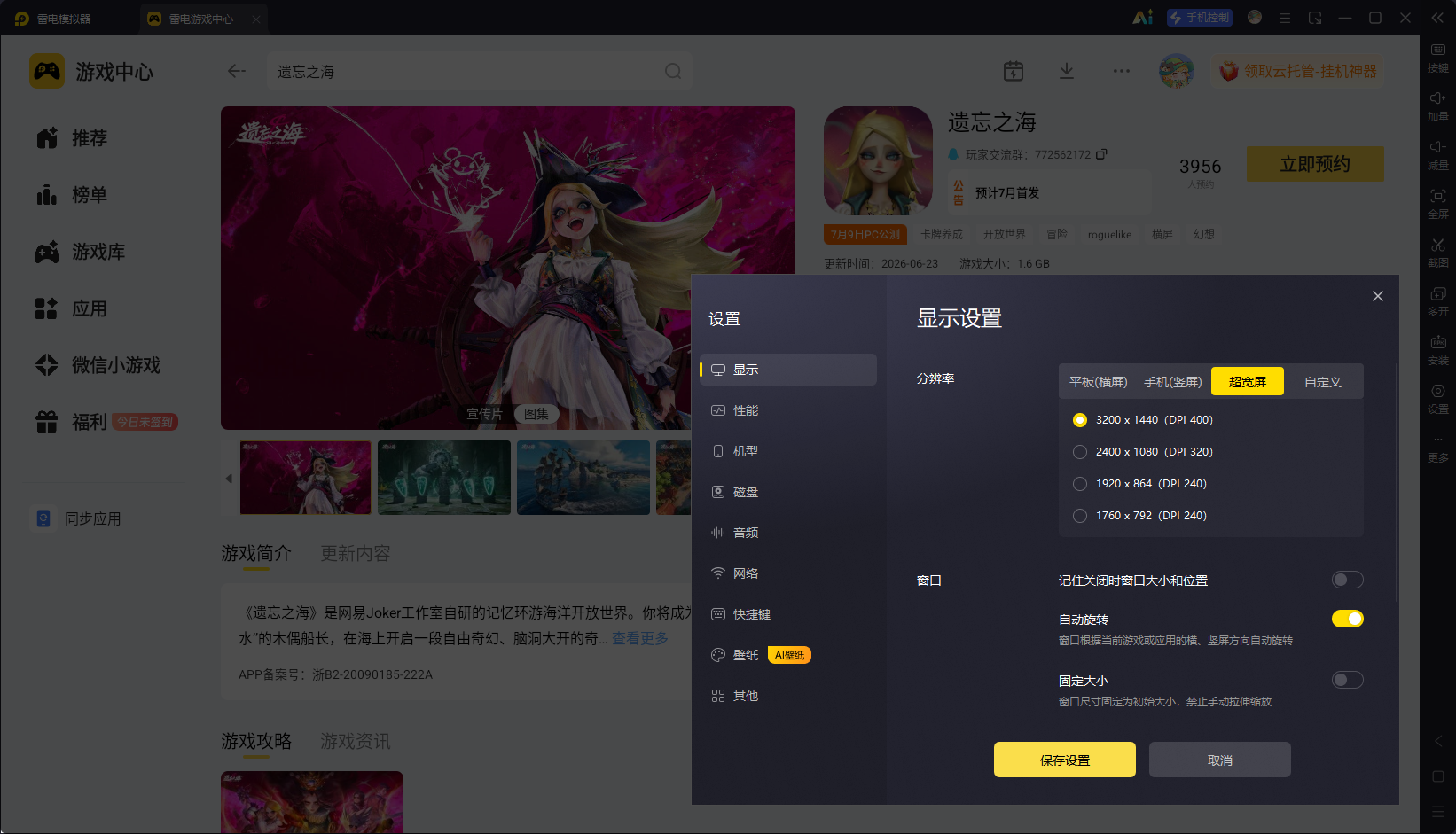Open the 其他 settings section
The width and height of the screenshot is (1456, 834).
pos(787,696)
